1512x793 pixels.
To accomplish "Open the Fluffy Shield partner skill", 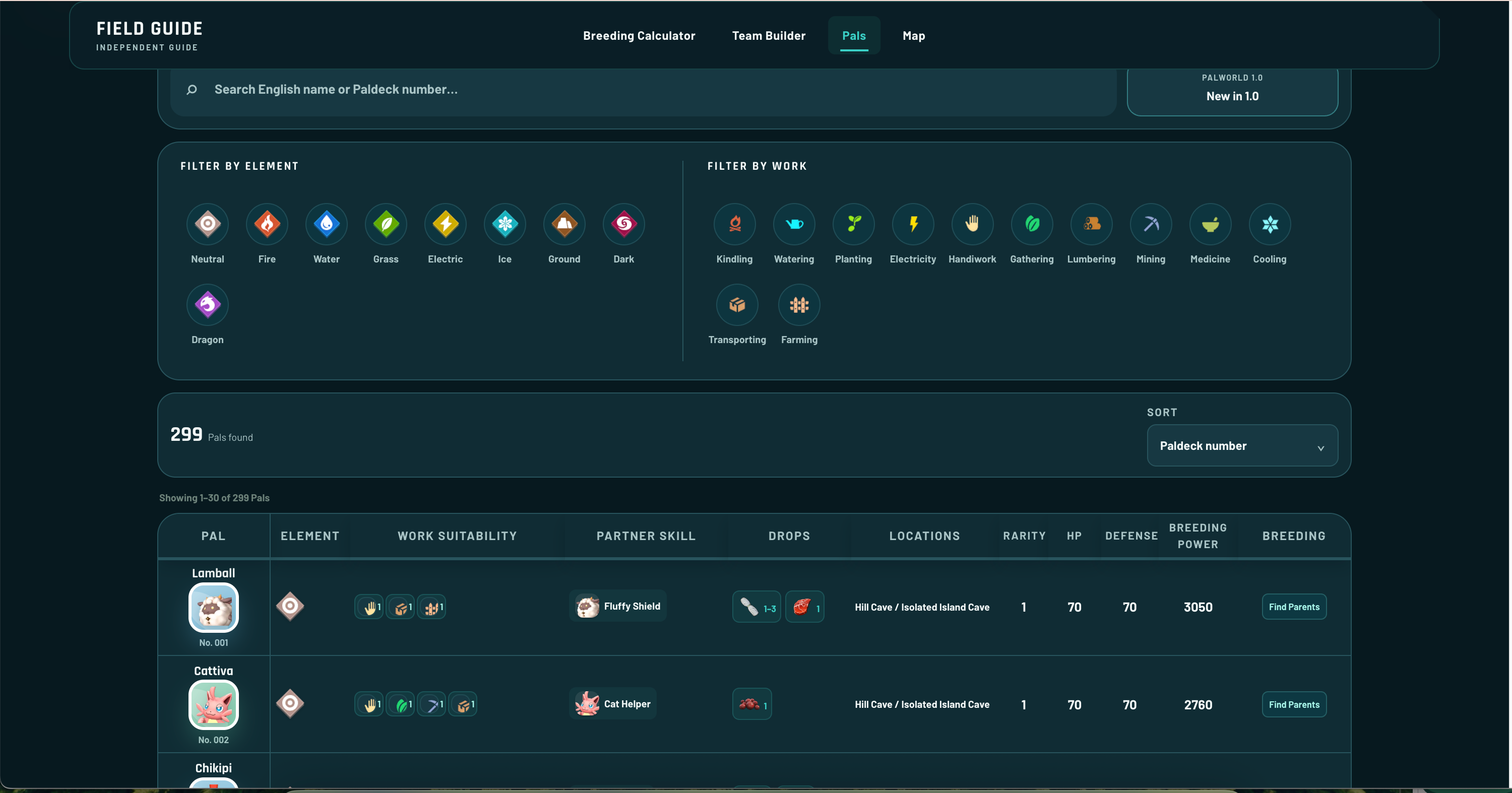I will point(617,606).
